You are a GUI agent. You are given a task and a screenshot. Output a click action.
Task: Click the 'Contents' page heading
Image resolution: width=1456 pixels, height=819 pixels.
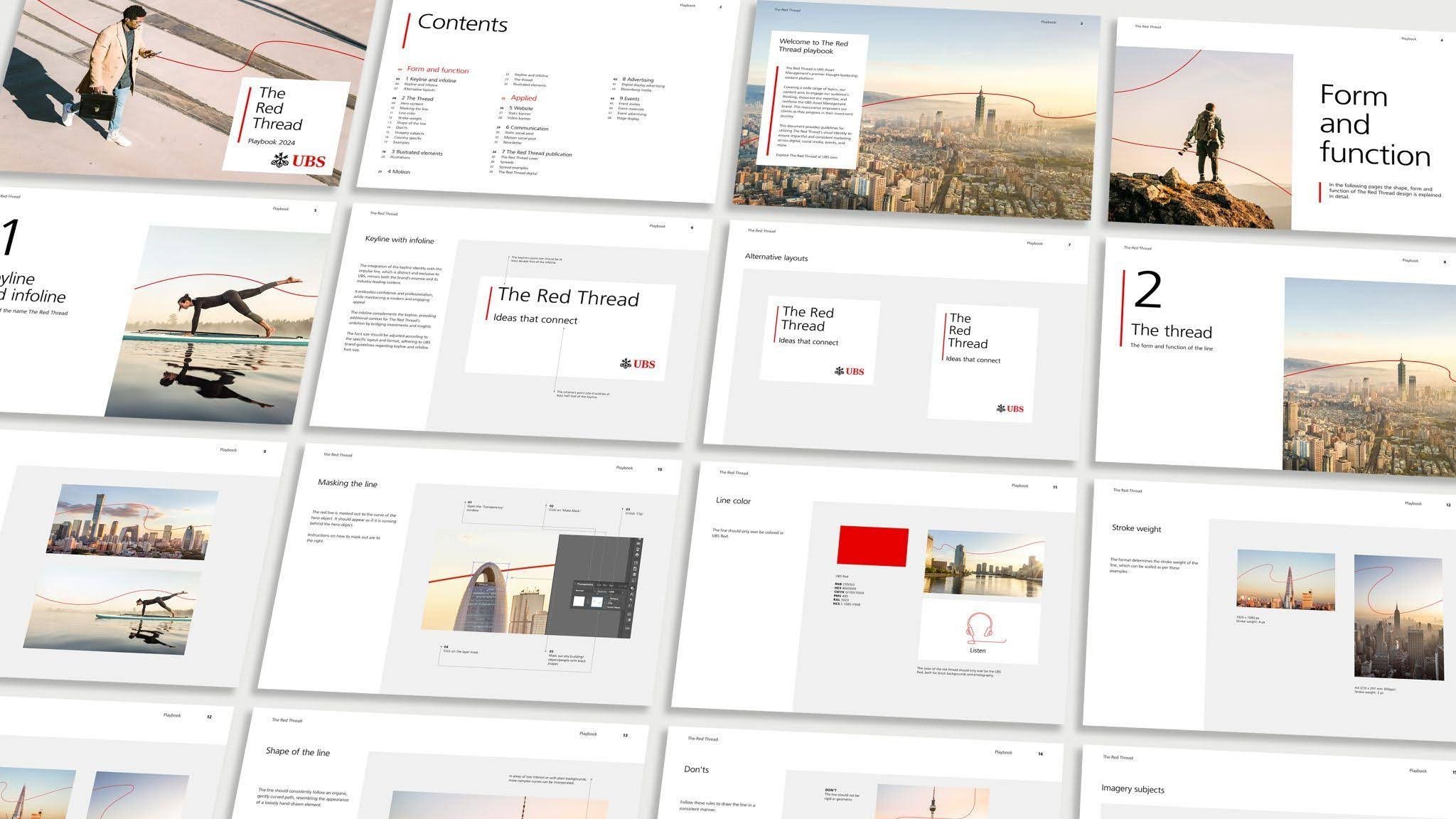(x=463, y=23)
